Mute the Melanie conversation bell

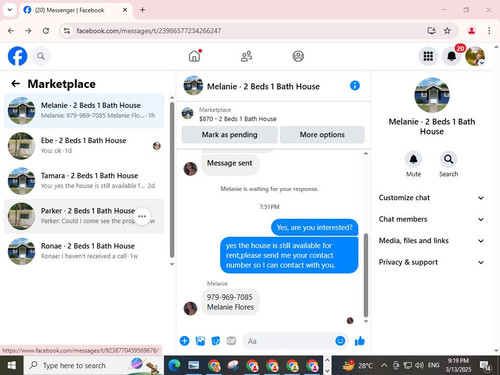point(413,159)
